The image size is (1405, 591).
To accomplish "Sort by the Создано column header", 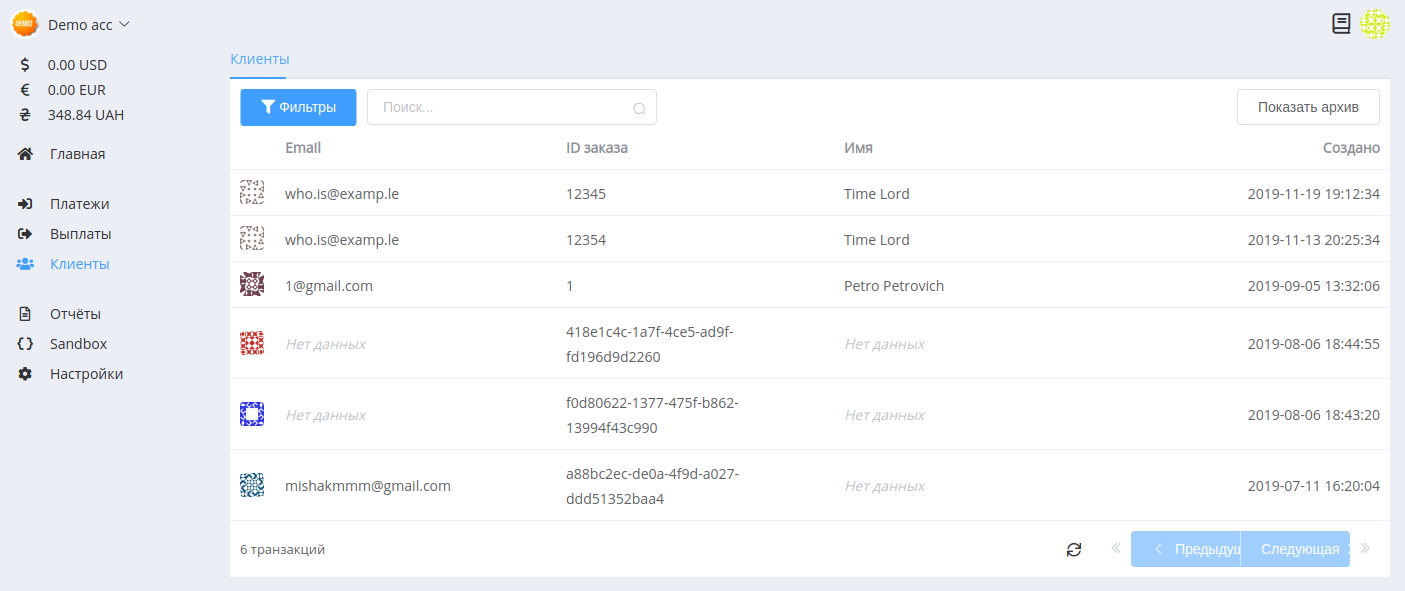I will (x=1351, y=148).
